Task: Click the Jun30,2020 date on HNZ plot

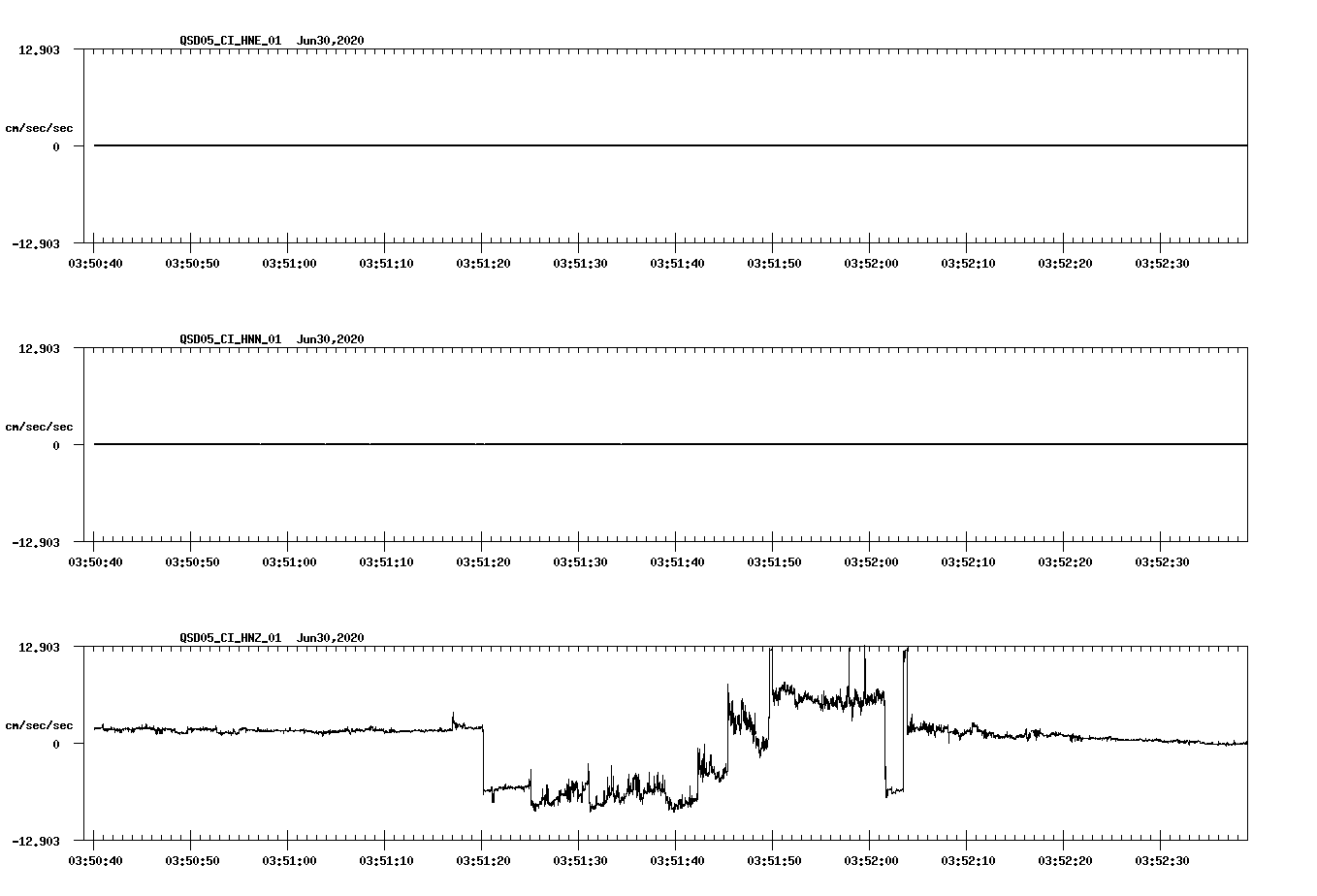Action: pyautogui.click(x=331, y=638)
